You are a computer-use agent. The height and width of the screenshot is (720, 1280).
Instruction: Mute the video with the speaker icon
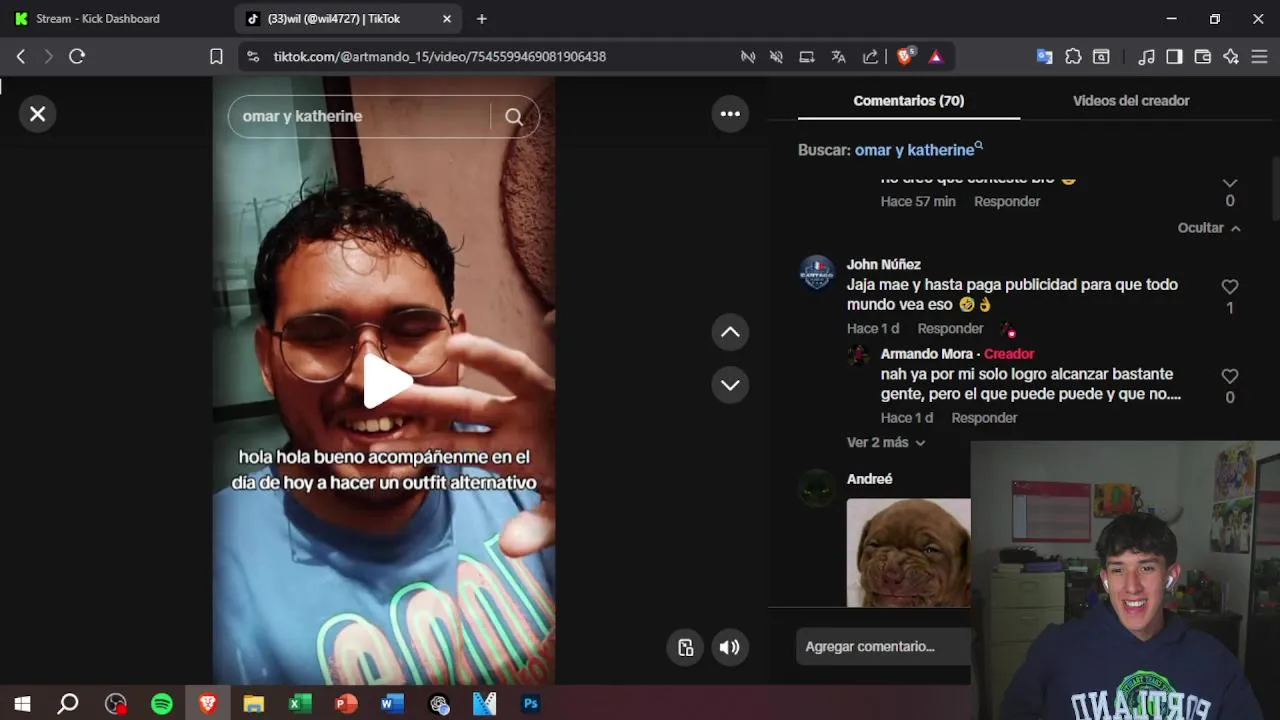[x=730, y=647]
